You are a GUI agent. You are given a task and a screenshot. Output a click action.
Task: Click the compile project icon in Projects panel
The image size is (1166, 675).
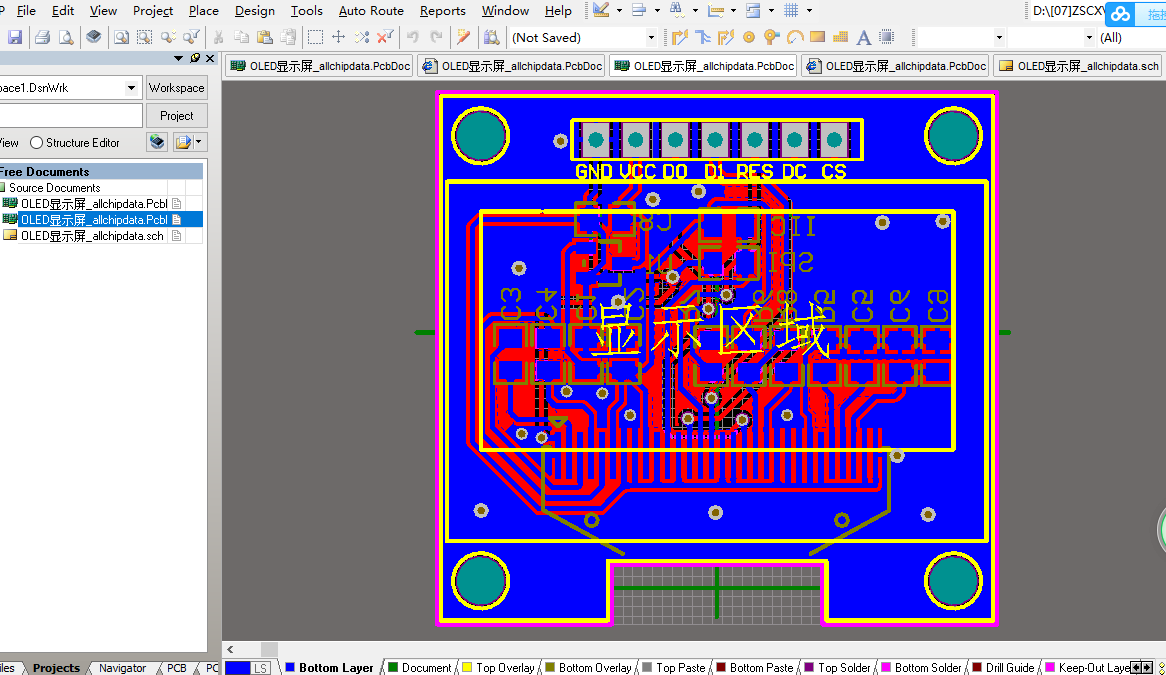pyautogui.click(x=157, y=142)
